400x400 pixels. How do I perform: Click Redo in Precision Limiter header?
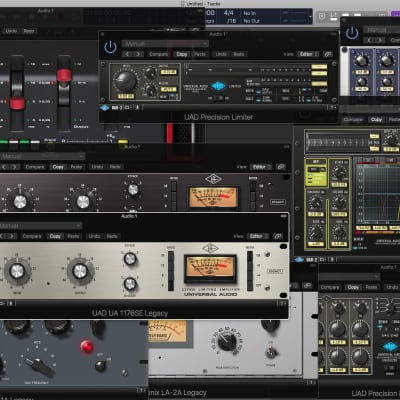click(239, 54)
